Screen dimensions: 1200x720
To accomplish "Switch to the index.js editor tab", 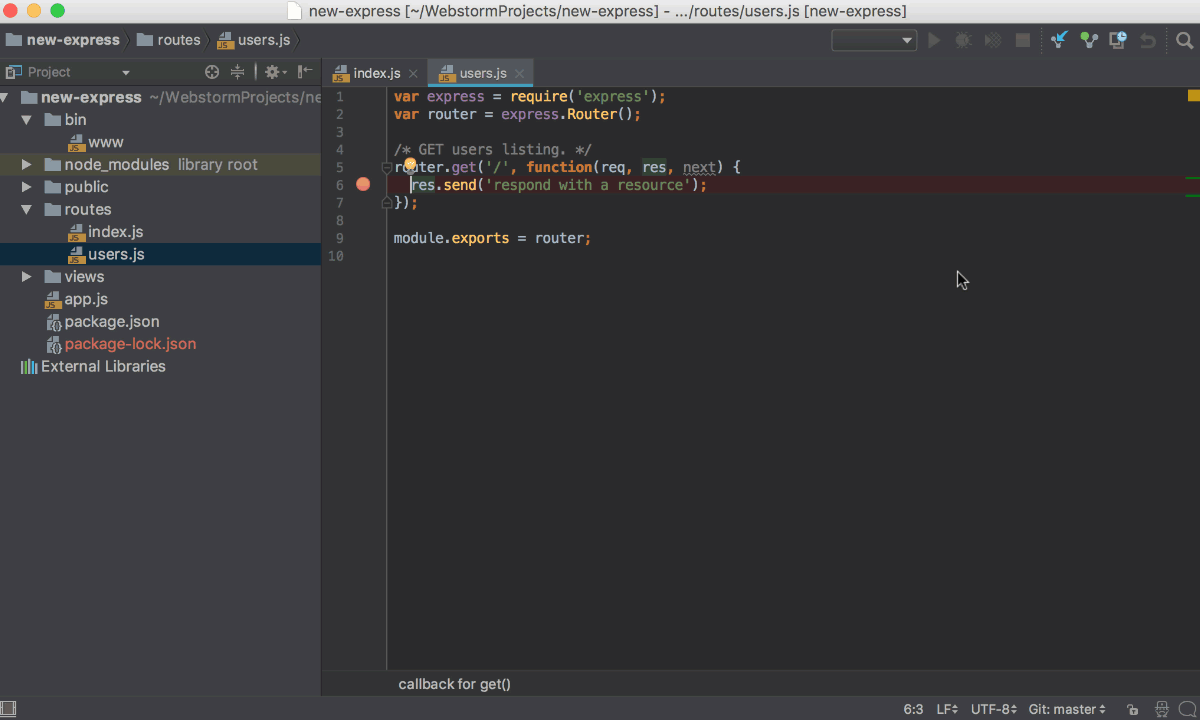I will (x=376, y=73).
